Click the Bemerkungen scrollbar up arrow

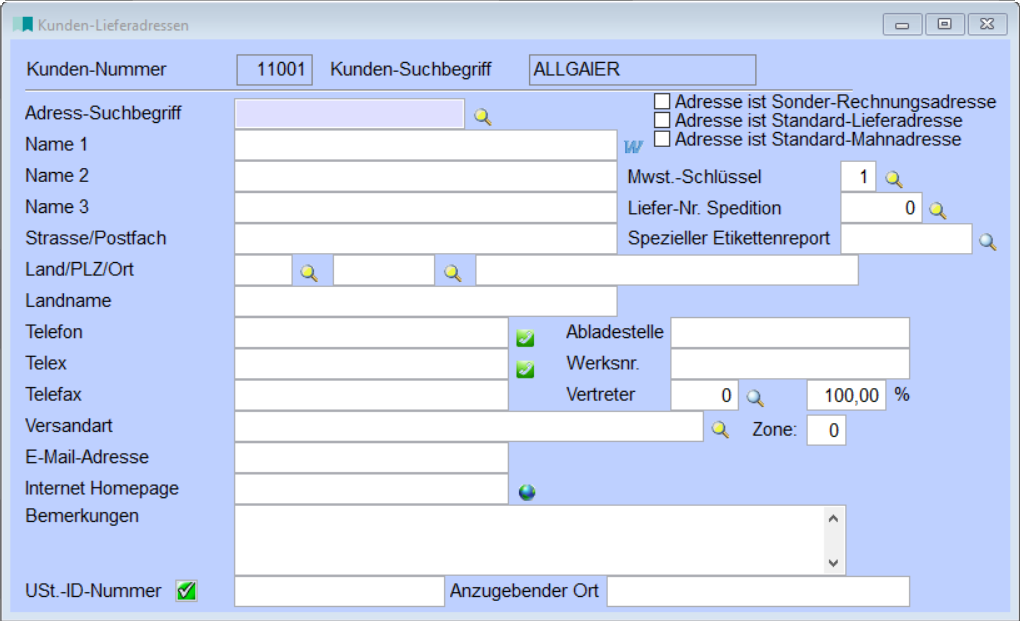click(833, 516)
